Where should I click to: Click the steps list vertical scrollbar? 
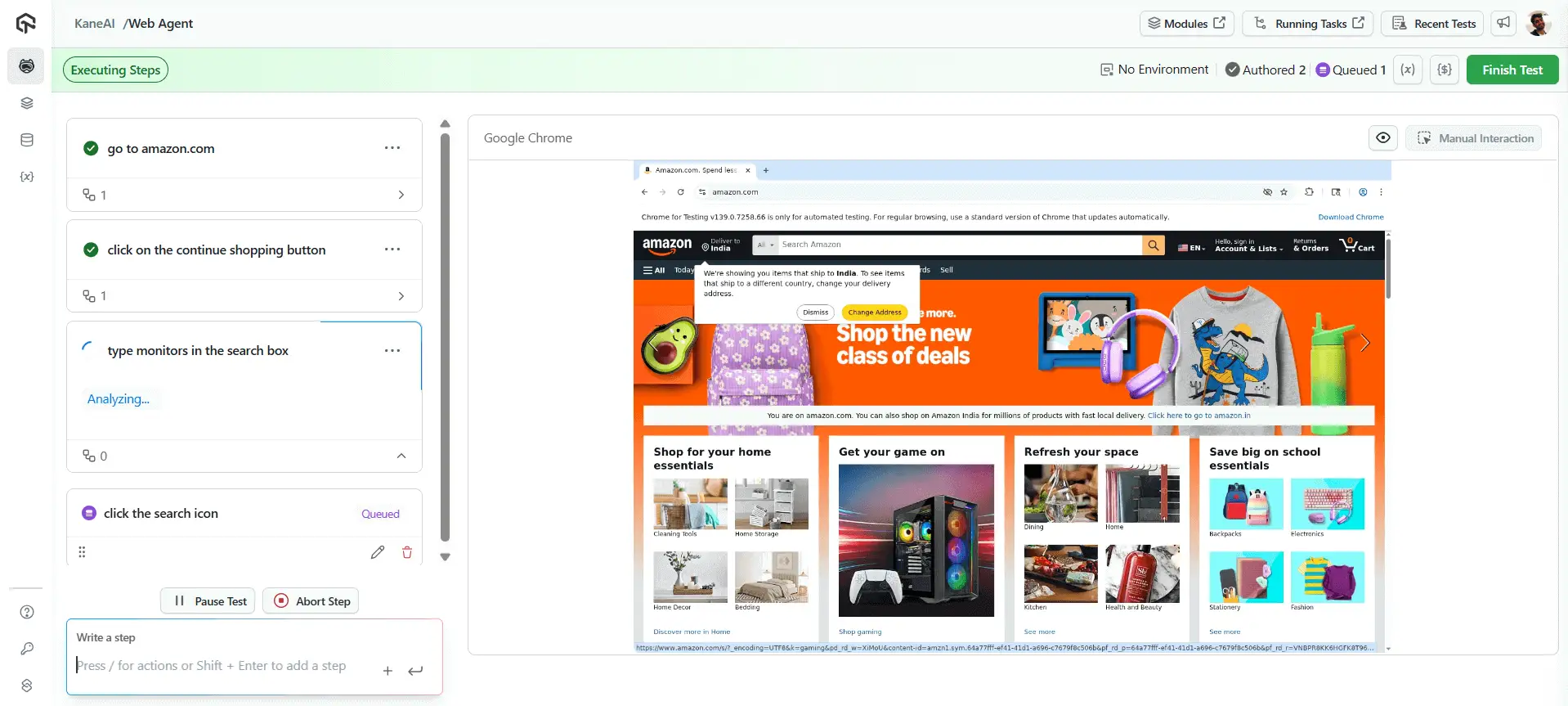click(x=445, y=337)
